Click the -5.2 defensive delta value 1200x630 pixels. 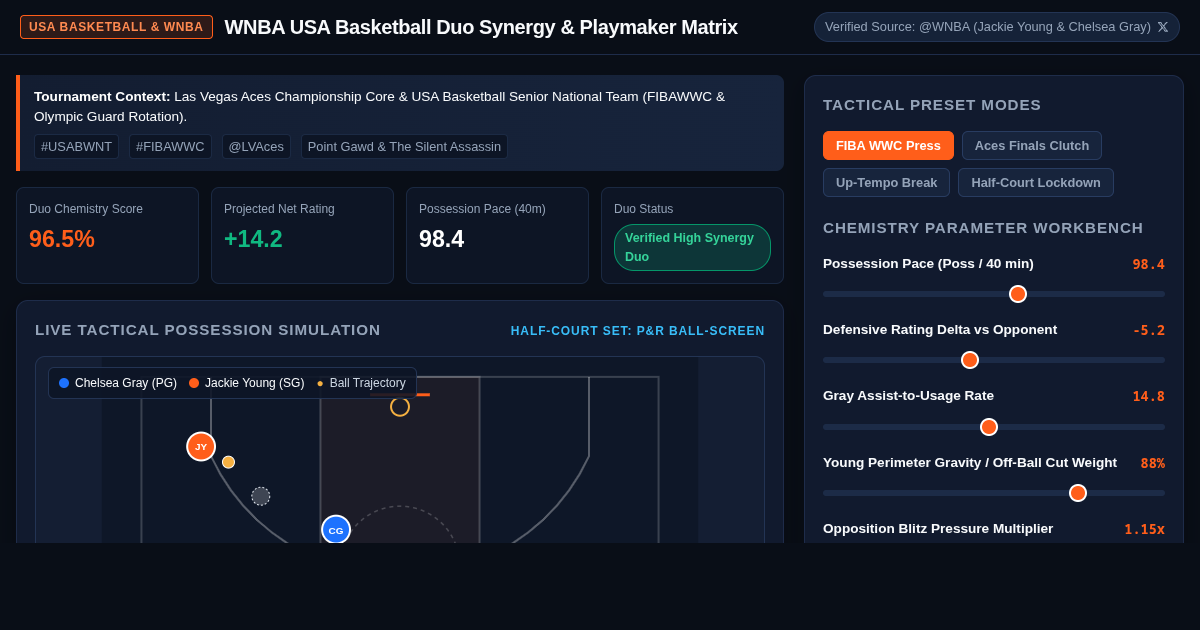tap(1148, 330)
